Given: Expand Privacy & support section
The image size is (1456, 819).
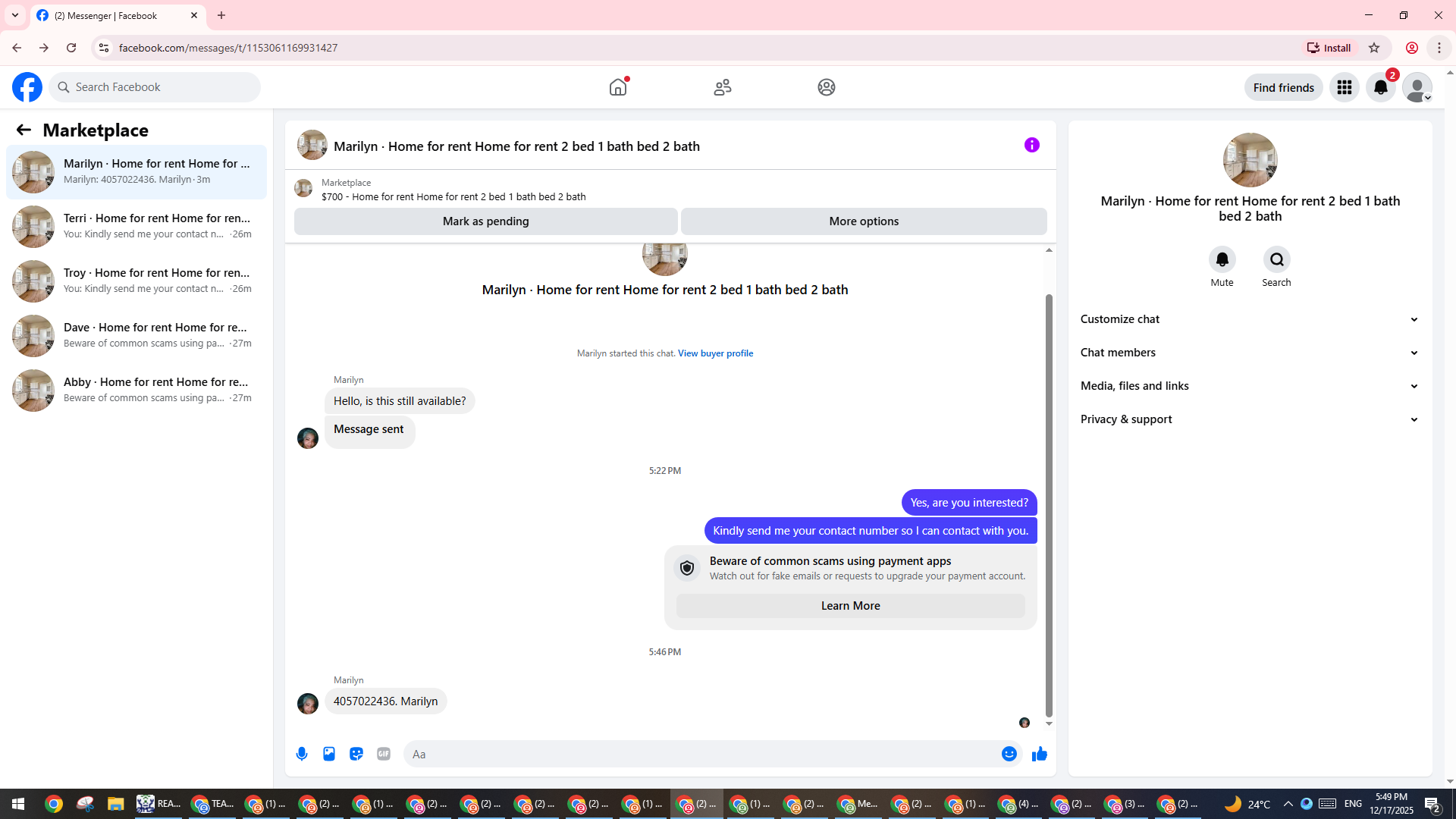Looking at the screenshot, I should [1249, 419].
